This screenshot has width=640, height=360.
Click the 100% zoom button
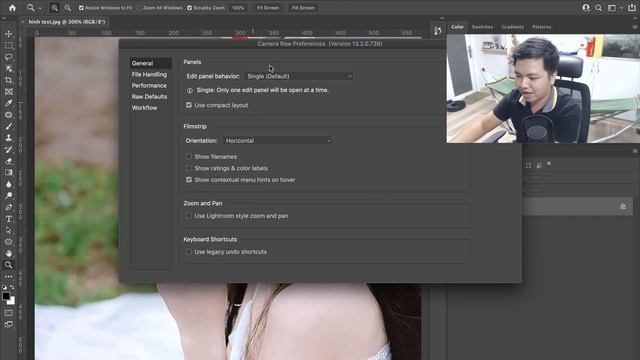click(238, 8)
